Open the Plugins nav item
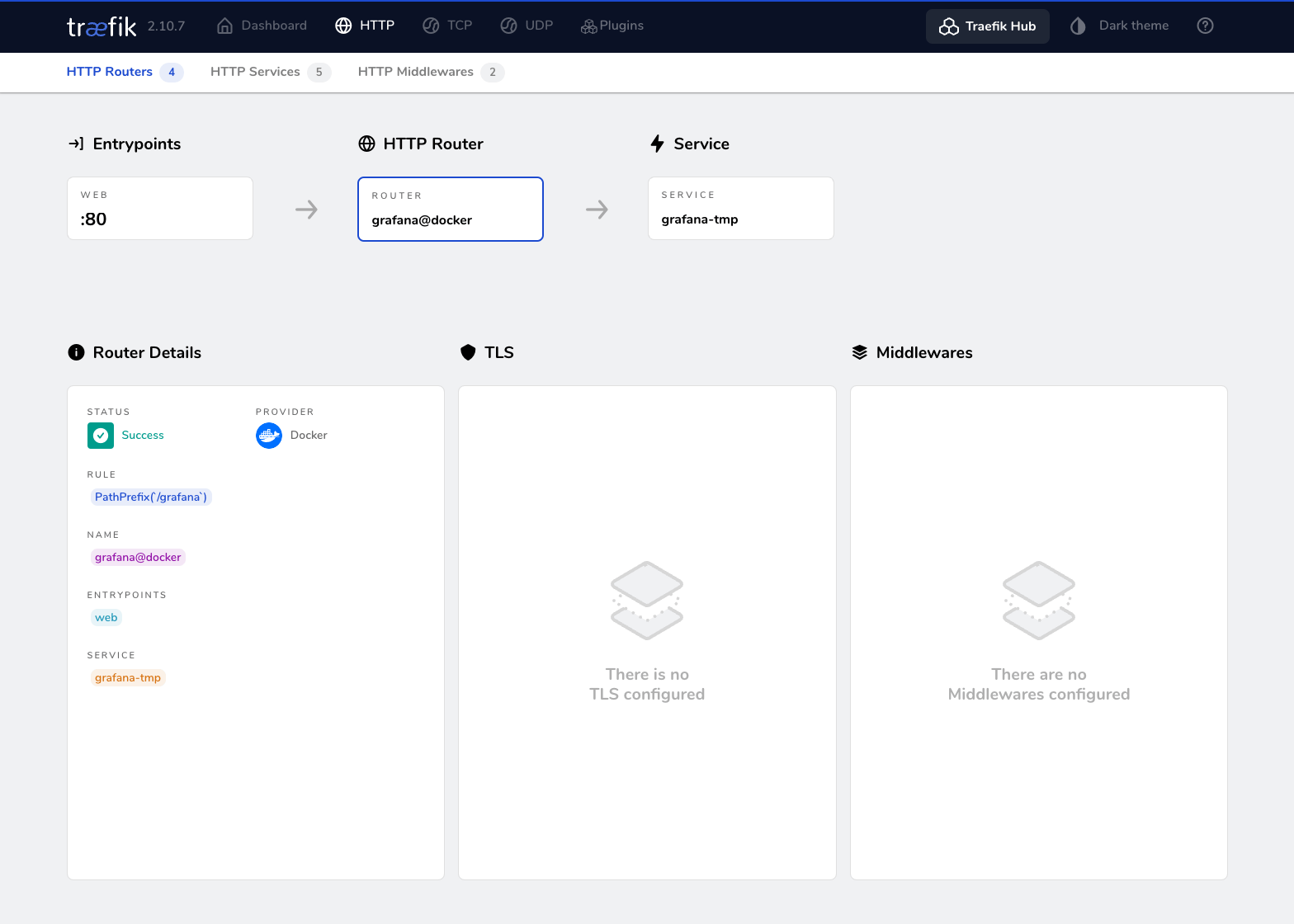 pyautogui.click(x=612, y=26)
